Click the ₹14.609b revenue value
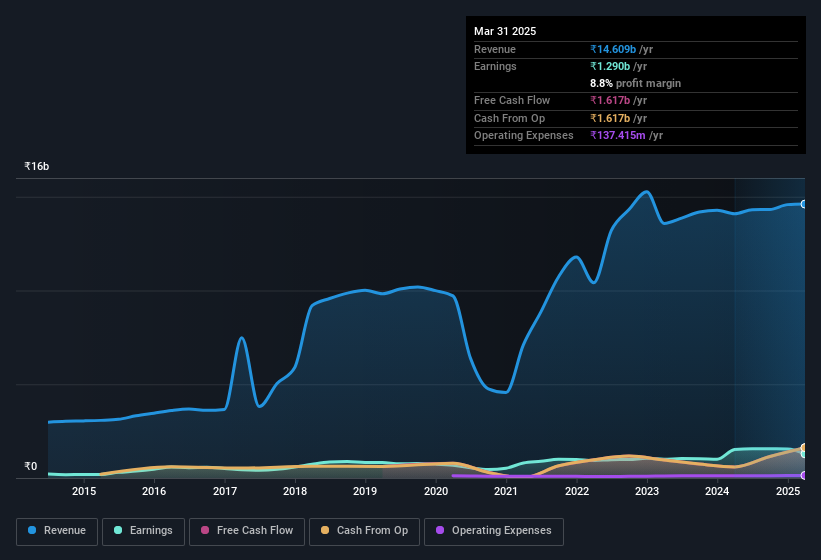 pyautogui.click(x=613, y=49)
